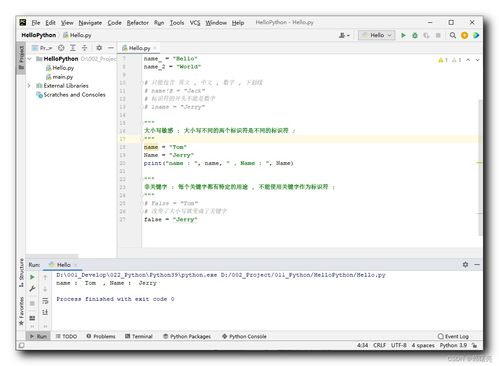Open Search Everywhere magnifier icon
Image resolution: width=499 pixels, height=366 pixels.
pyautogui.click(x=453, y=35)
